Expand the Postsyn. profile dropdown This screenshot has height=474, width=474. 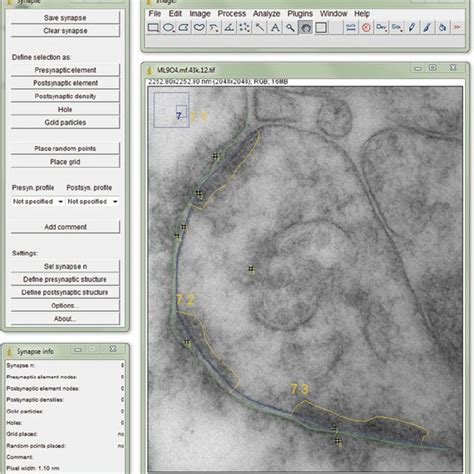[x=92, y=201]
